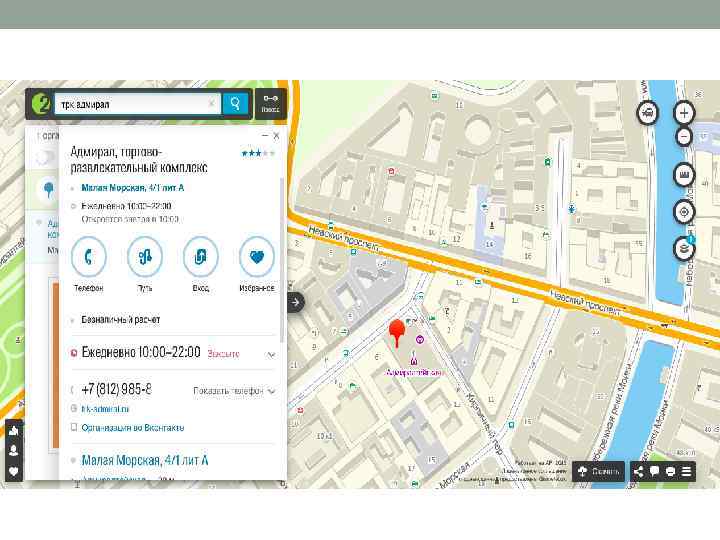Viewport: 720px width, 540px height.
Task: Click Ежедневно 10:00–22:00 under the address
Action: point(126,206)
